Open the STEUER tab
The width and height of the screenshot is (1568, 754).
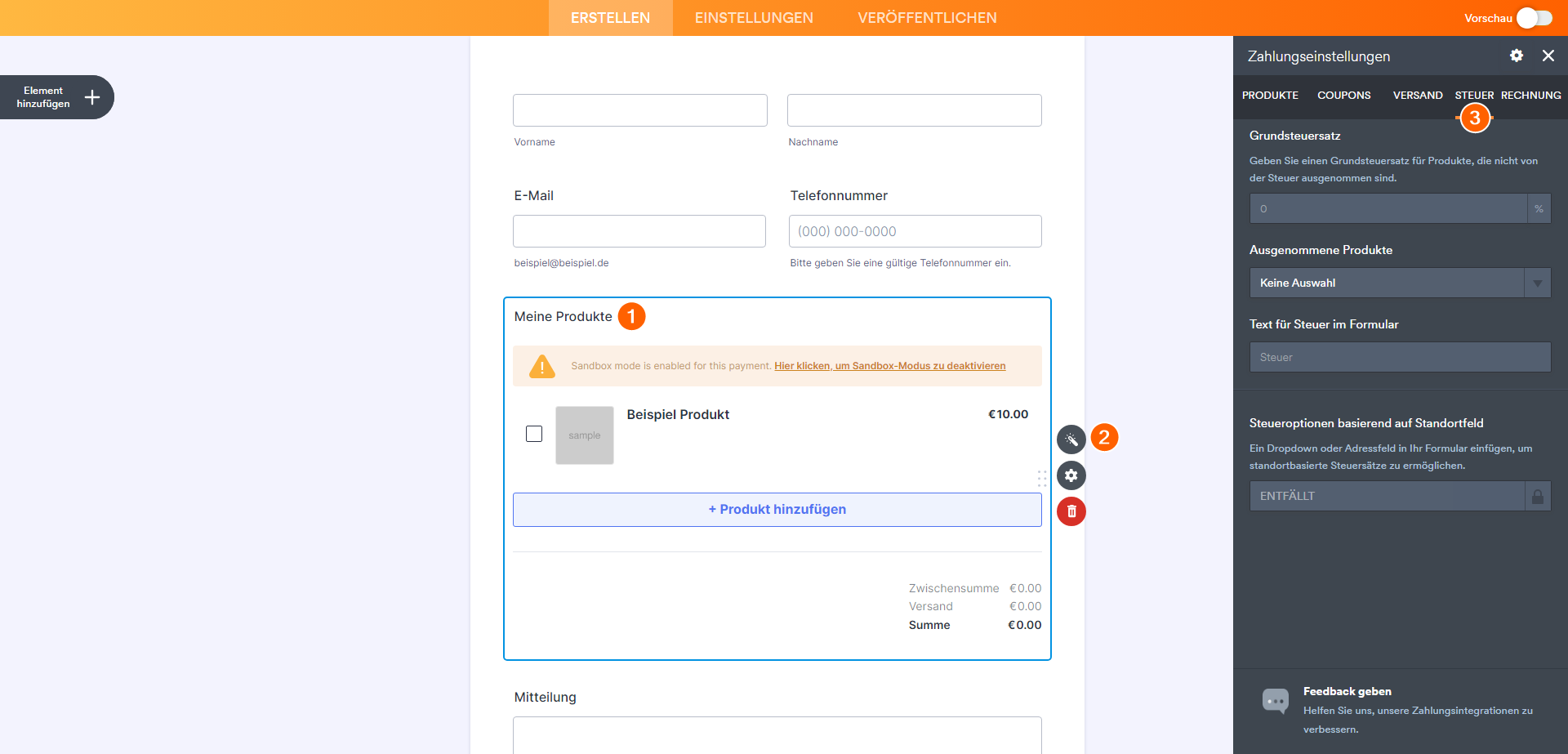point(1474,96)
